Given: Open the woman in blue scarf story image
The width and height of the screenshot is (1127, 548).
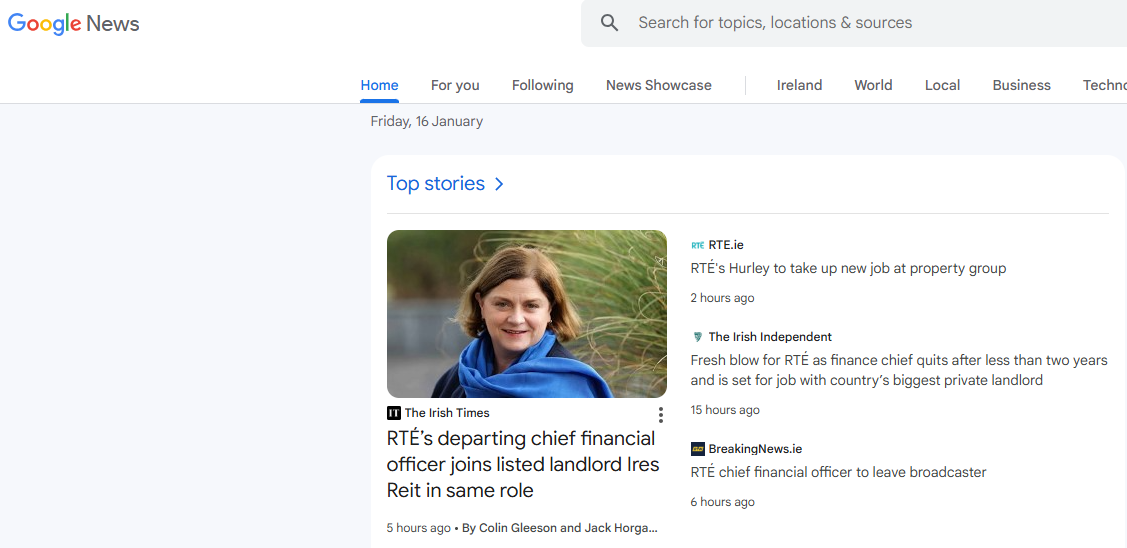Looking at the screenshot, I should coord(526,314).
